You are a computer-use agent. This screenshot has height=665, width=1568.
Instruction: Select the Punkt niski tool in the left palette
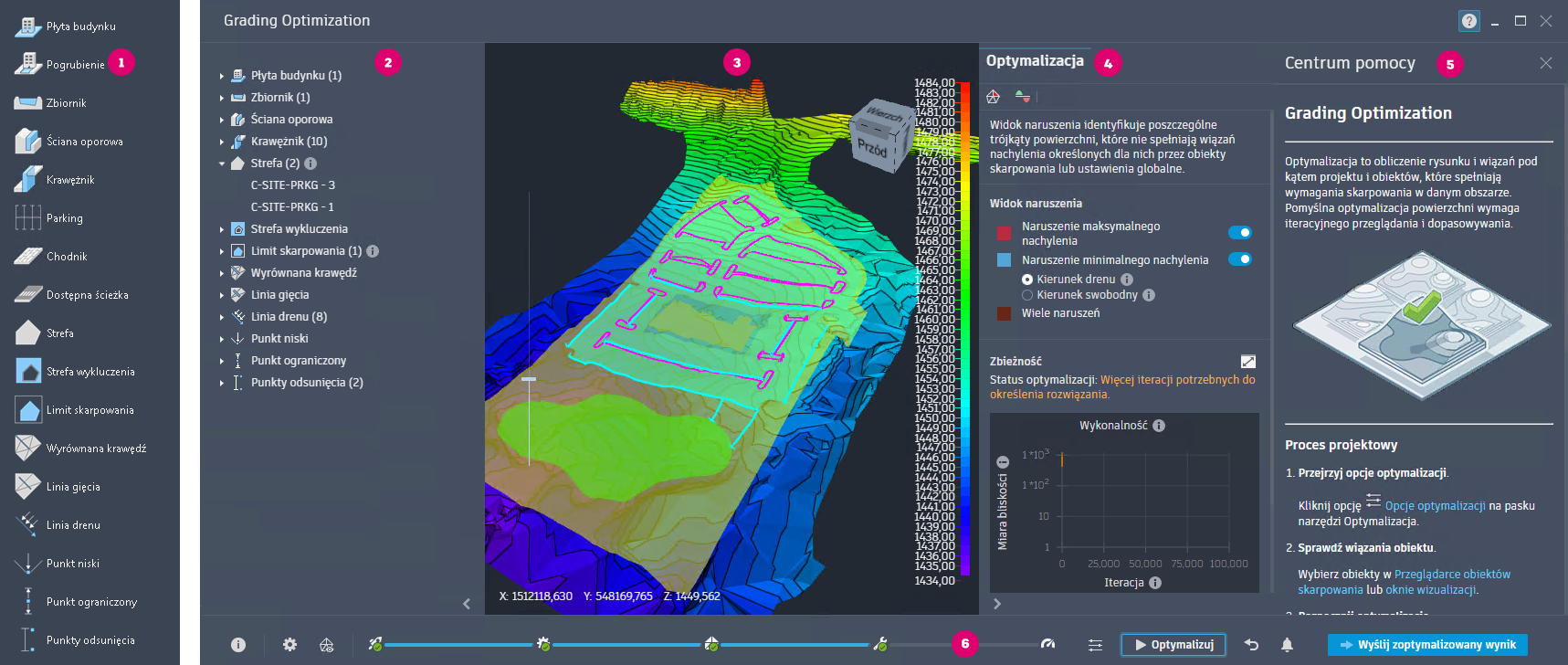pos(58,564)
